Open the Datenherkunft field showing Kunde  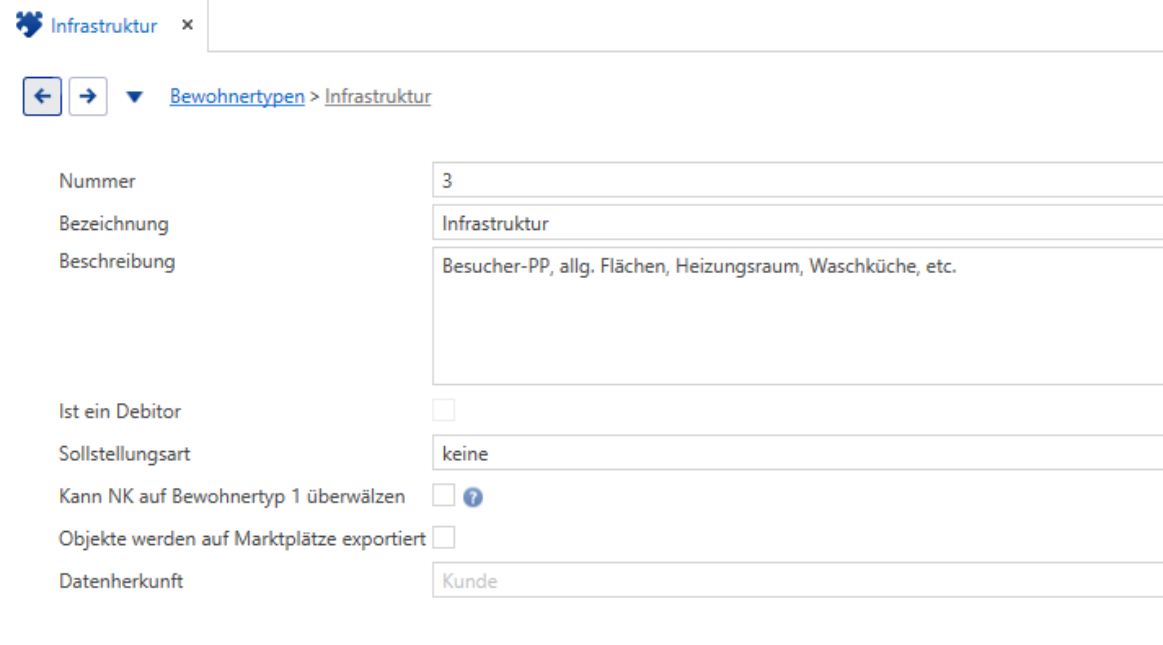coord(797,580)
